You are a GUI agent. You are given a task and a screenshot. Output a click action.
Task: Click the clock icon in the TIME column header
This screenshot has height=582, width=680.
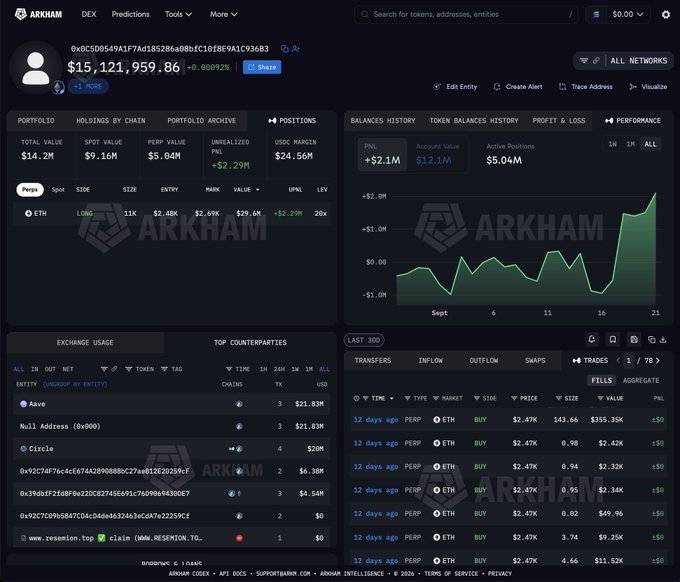[x=356, y=398]
